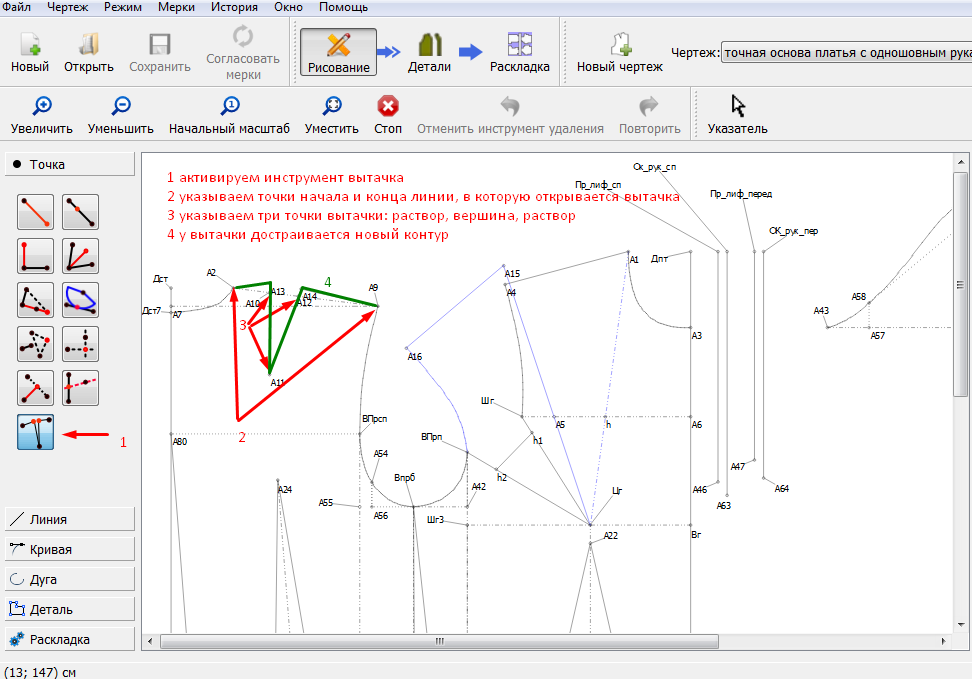The width and height of the screenshot is (972, 679).
Task: Toggle the active dart (вытачка) tool
Action: tap(35, 432)
